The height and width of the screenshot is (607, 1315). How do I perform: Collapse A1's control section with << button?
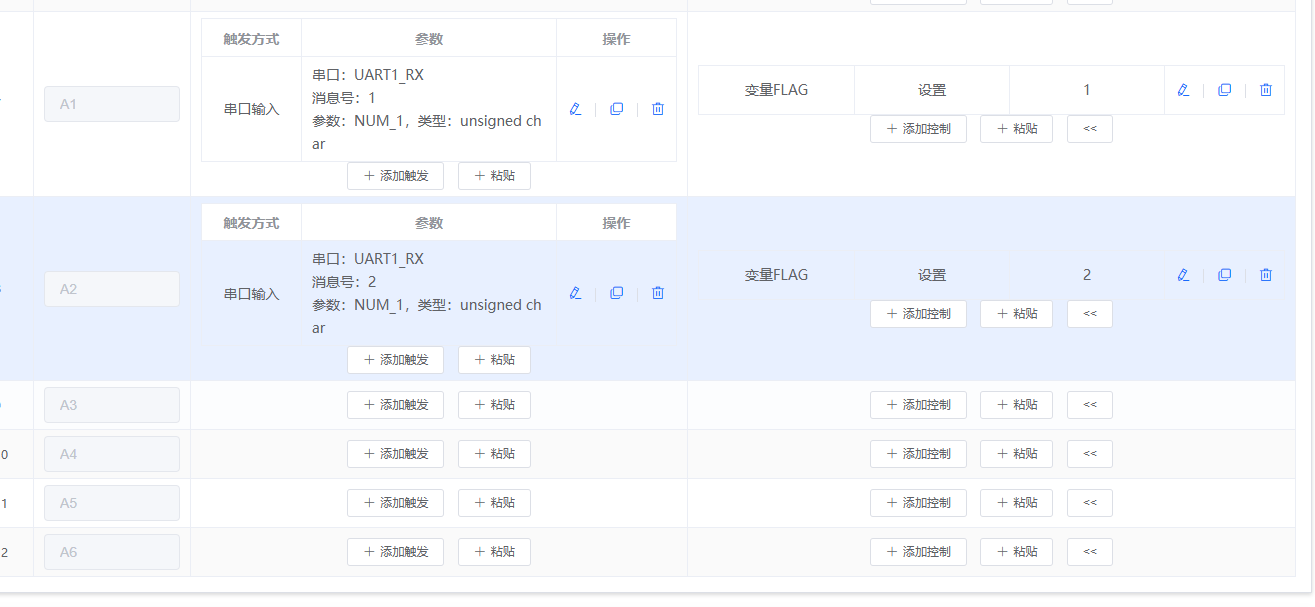(1089, 128)
